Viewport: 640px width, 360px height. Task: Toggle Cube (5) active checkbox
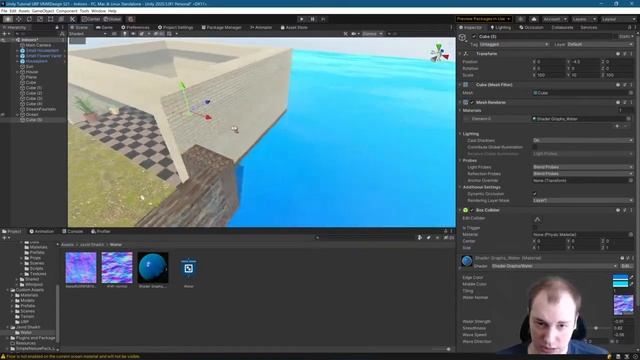click(x=474, y=36)
